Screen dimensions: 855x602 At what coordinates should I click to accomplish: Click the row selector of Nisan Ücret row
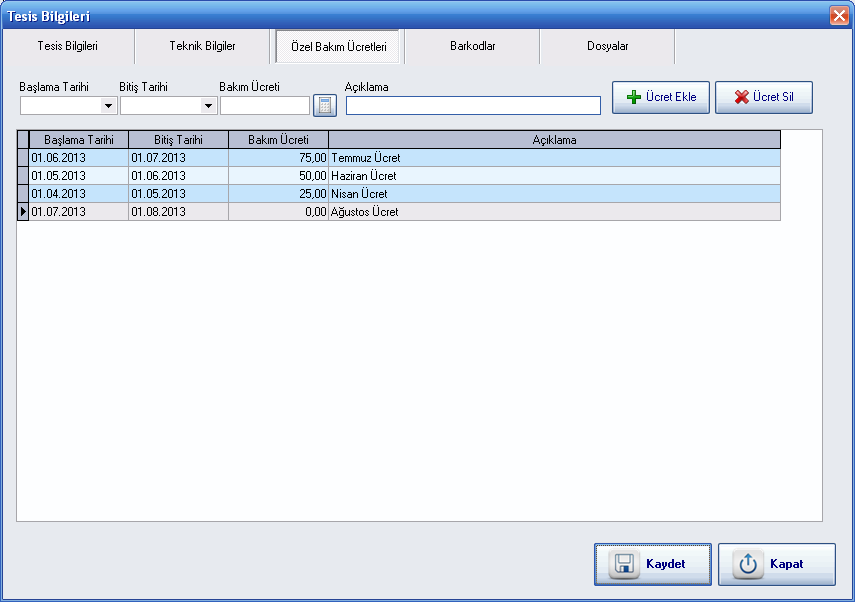(23, 194)
